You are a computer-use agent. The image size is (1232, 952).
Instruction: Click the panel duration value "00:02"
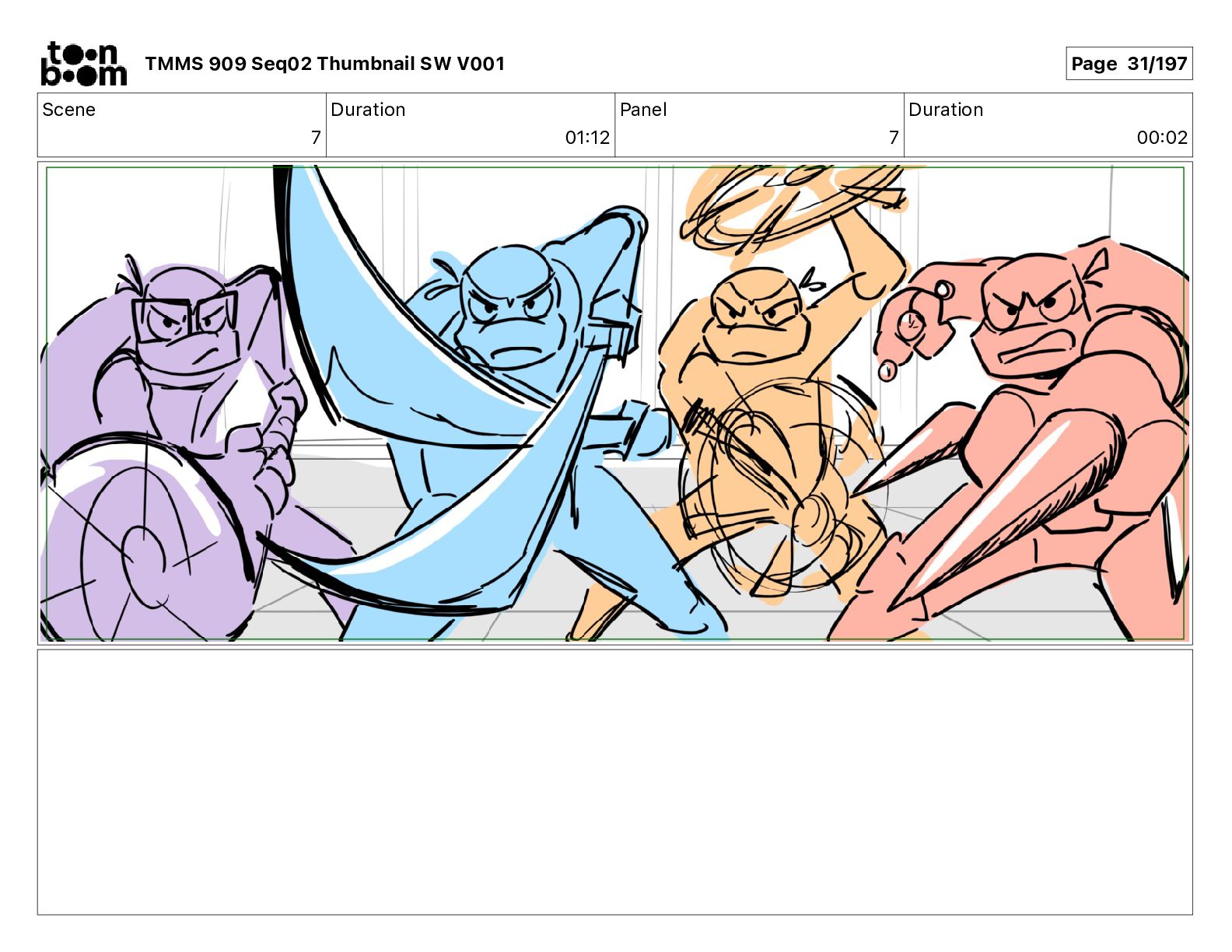pos(1162,138)
